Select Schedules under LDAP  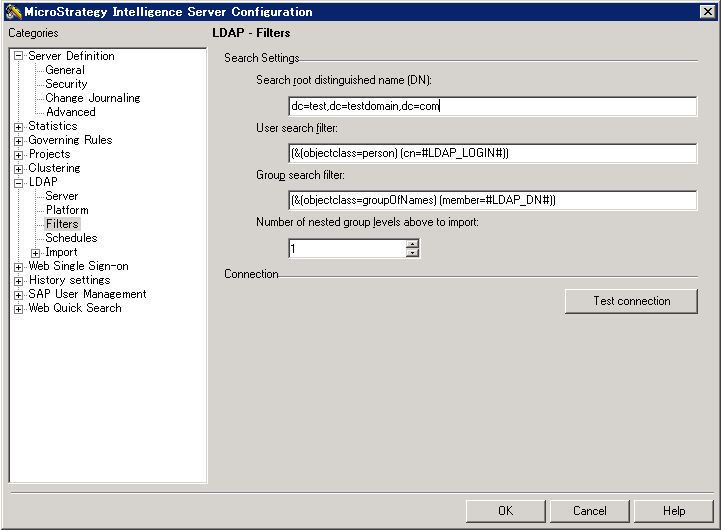point(71,239)
